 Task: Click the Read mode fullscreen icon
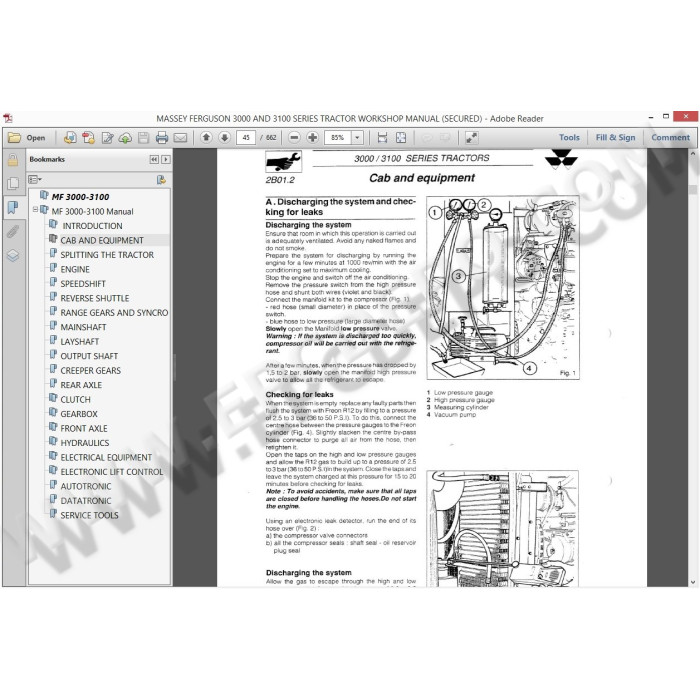471,138
